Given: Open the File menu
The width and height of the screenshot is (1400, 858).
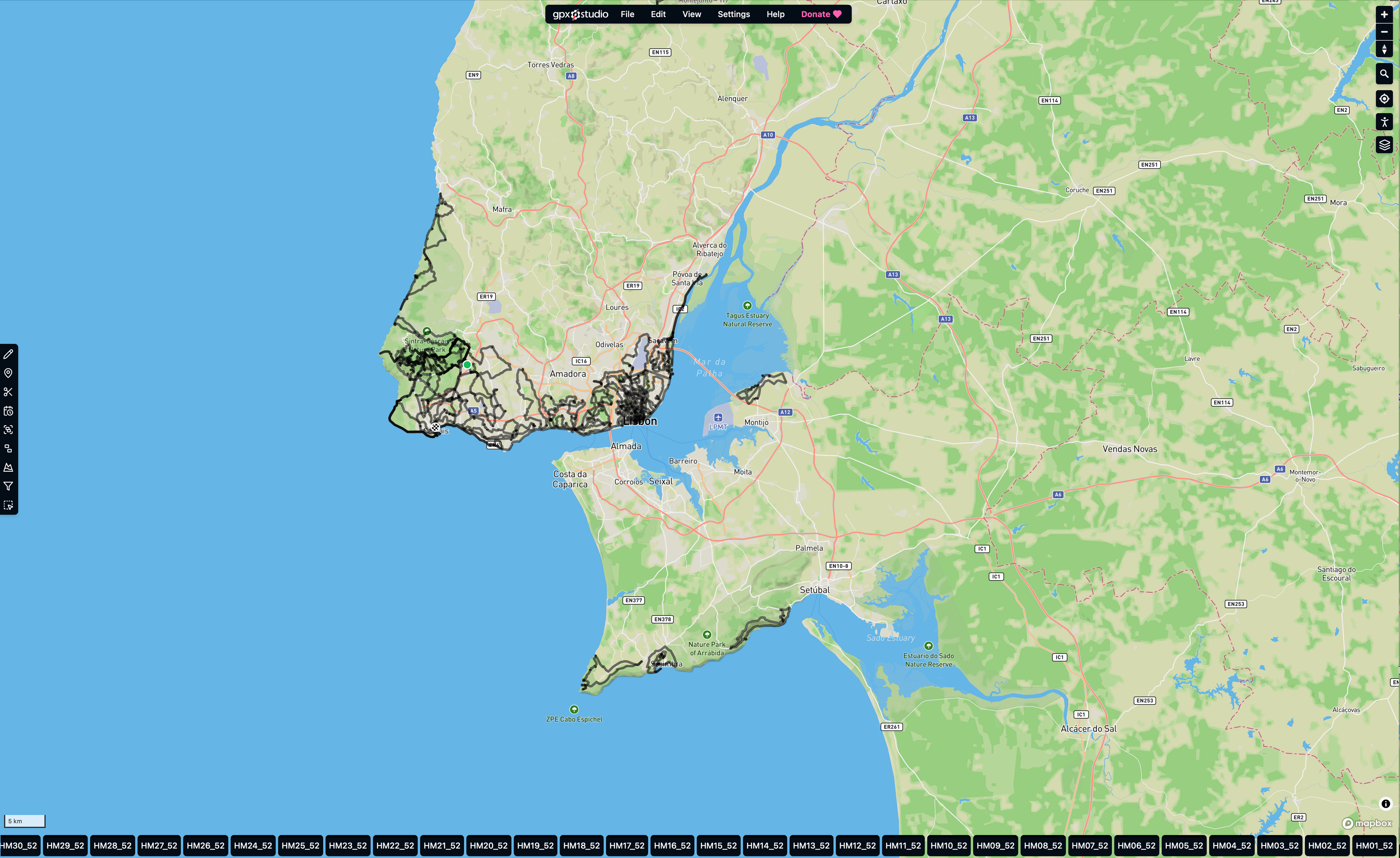Looking at the screenshot, I should 627,14.
